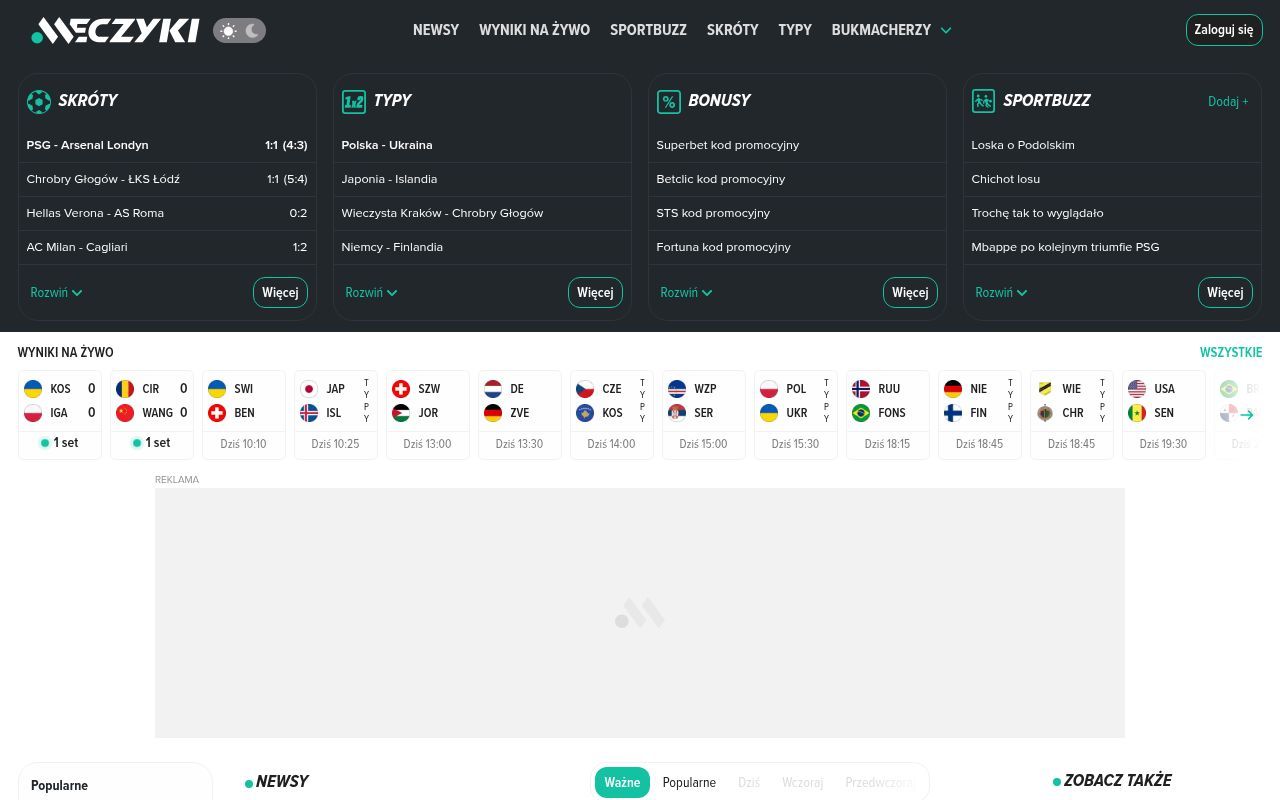
Task: Click Więcej button in Sportbuzz card
Action: tap(1225, 293)
